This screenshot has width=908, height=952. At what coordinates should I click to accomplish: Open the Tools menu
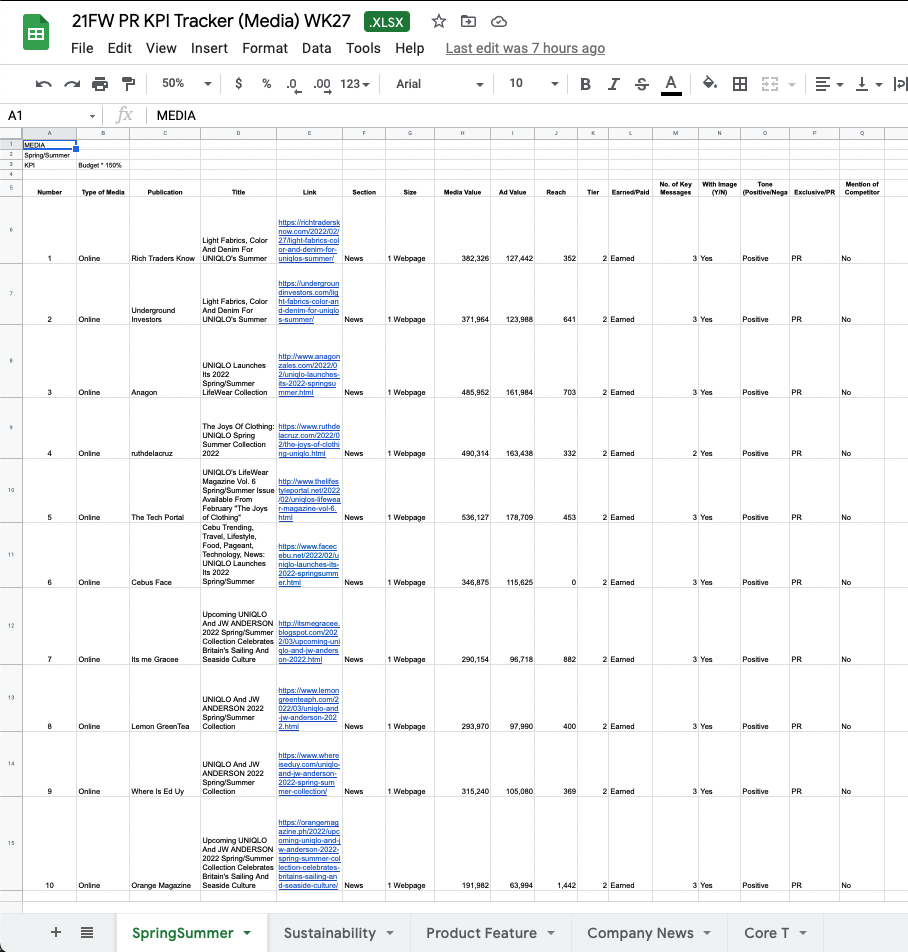pyautogui.click(x=363, y=49)
